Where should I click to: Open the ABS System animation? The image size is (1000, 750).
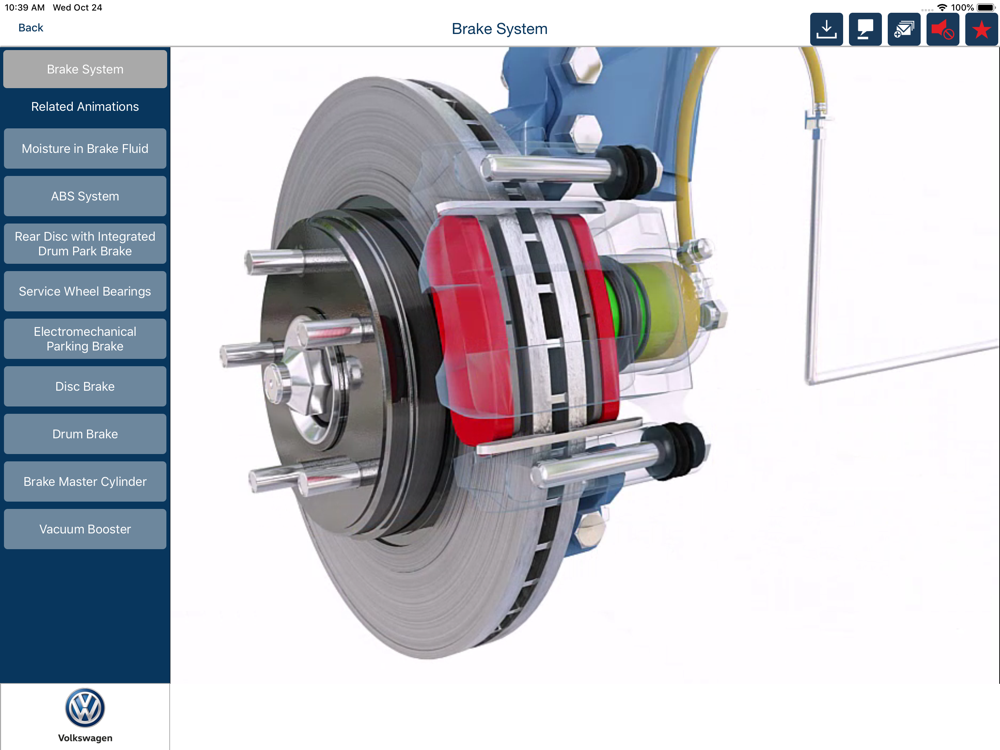click(x=85, y=196)
